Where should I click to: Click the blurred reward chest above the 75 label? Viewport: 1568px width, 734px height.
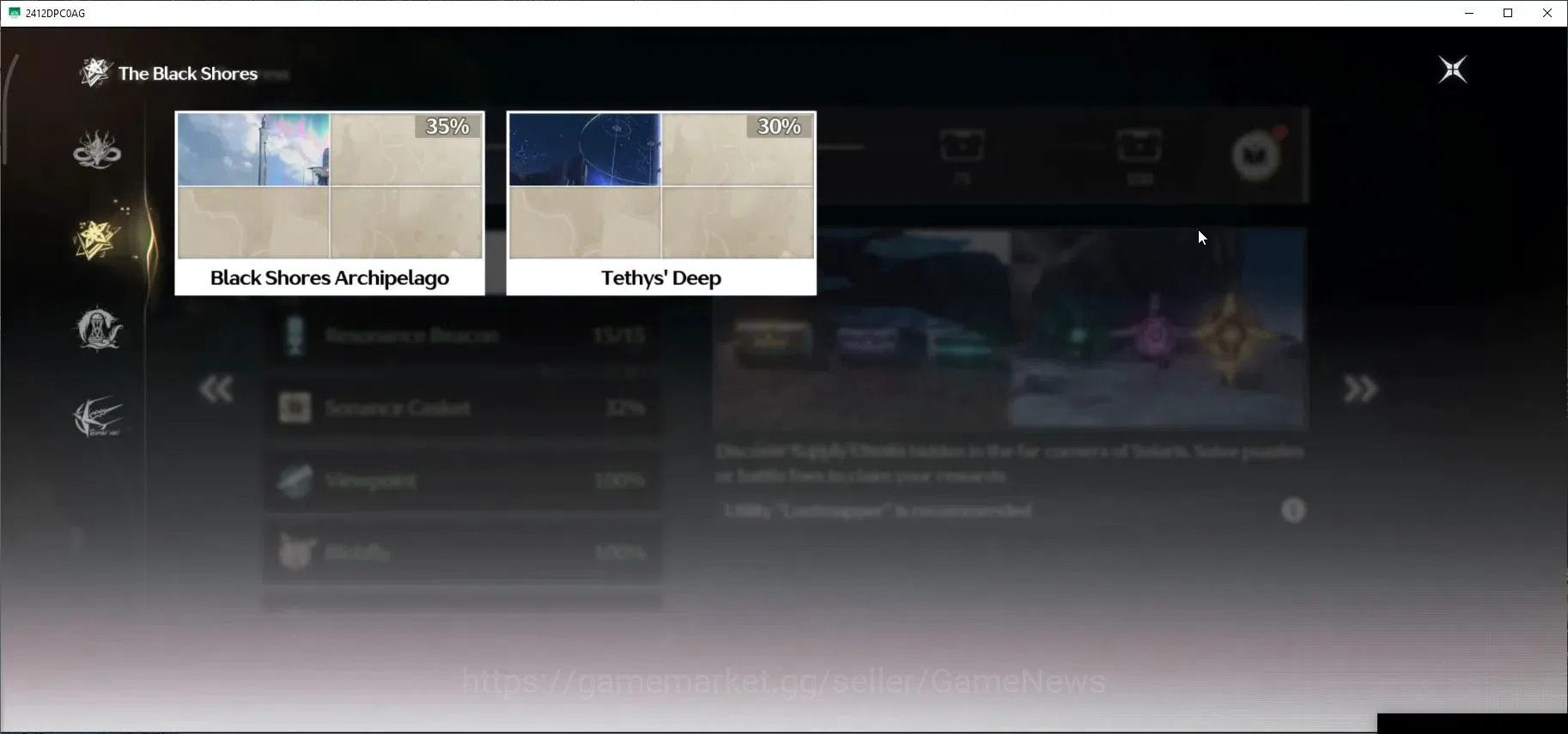tap(962, 146)
